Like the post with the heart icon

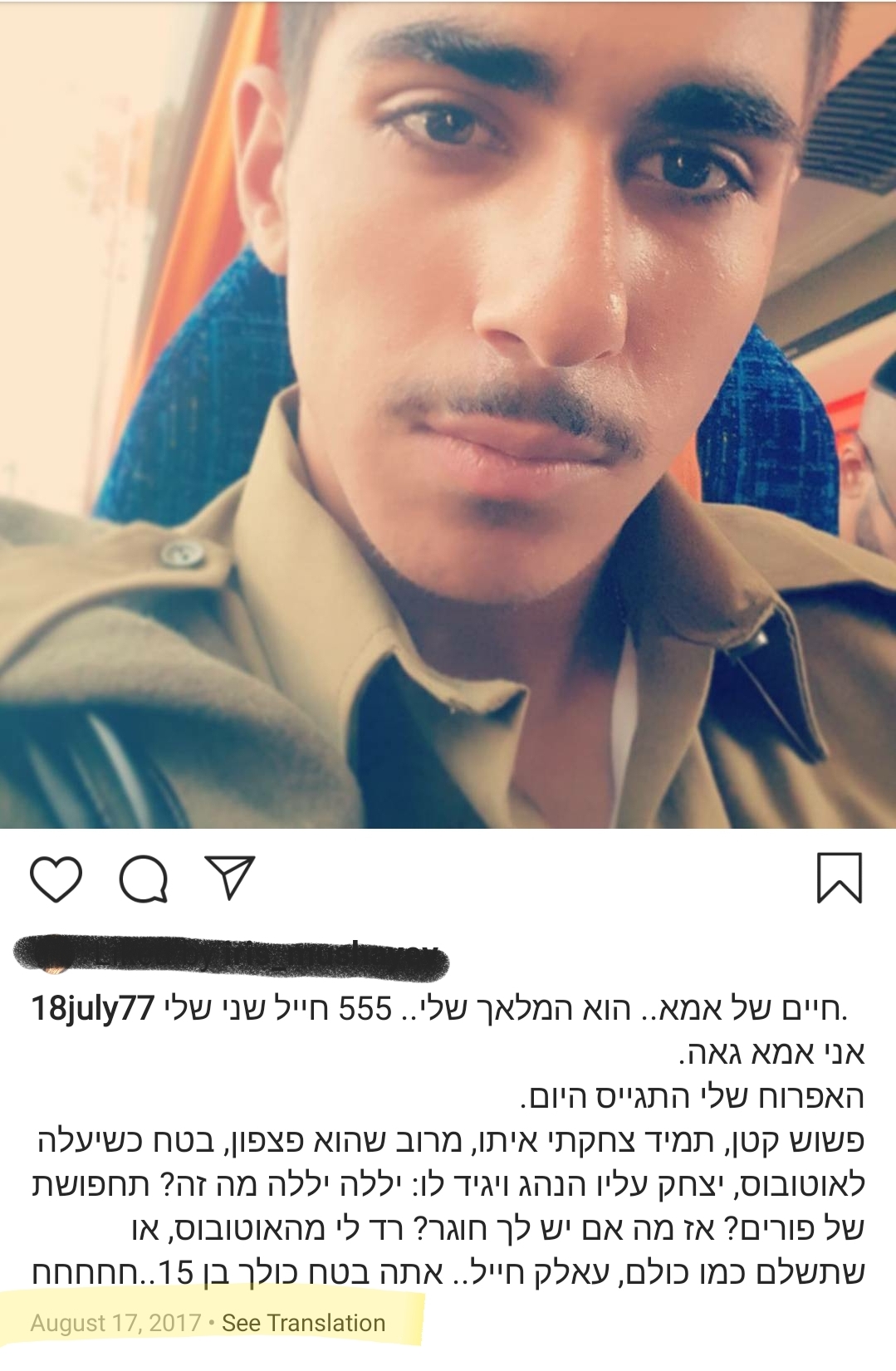pos(56,879)
